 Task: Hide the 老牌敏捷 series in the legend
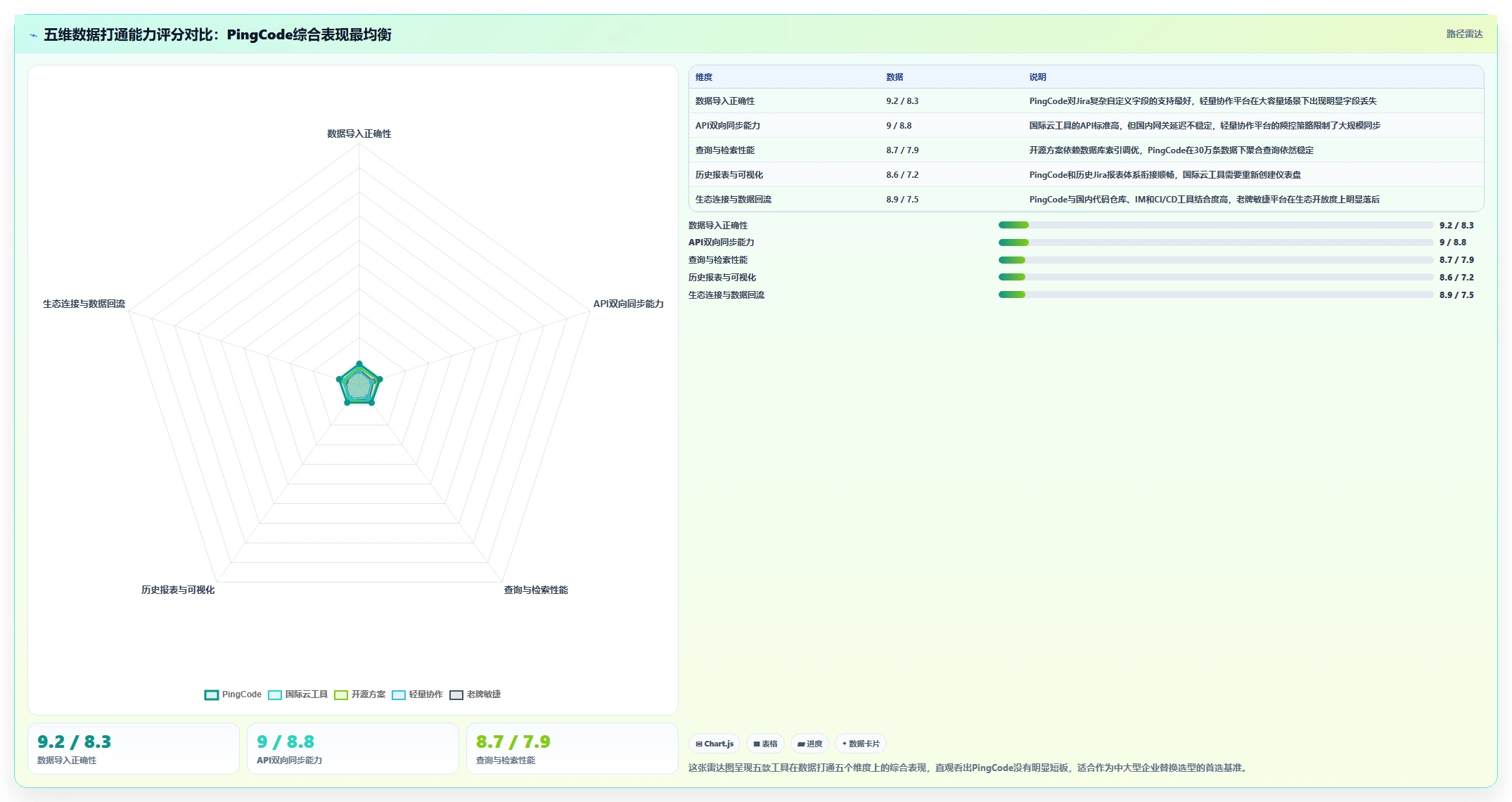(475, 694)
